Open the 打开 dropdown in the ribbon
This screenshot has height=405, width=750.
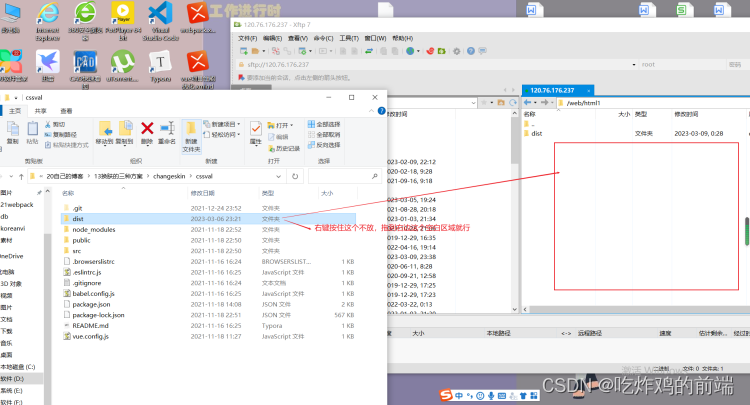280,125
